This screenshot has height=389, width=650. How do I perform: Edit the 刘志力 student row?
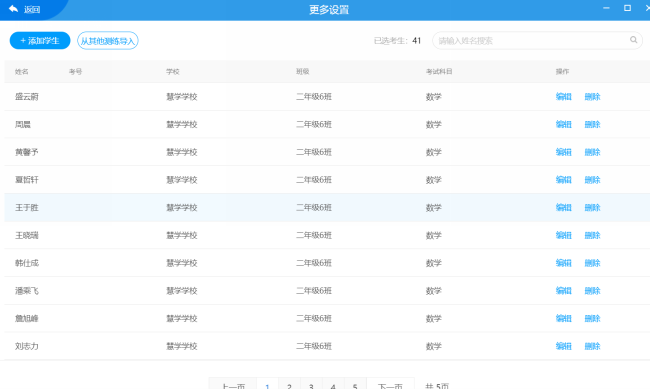(563, 346)
